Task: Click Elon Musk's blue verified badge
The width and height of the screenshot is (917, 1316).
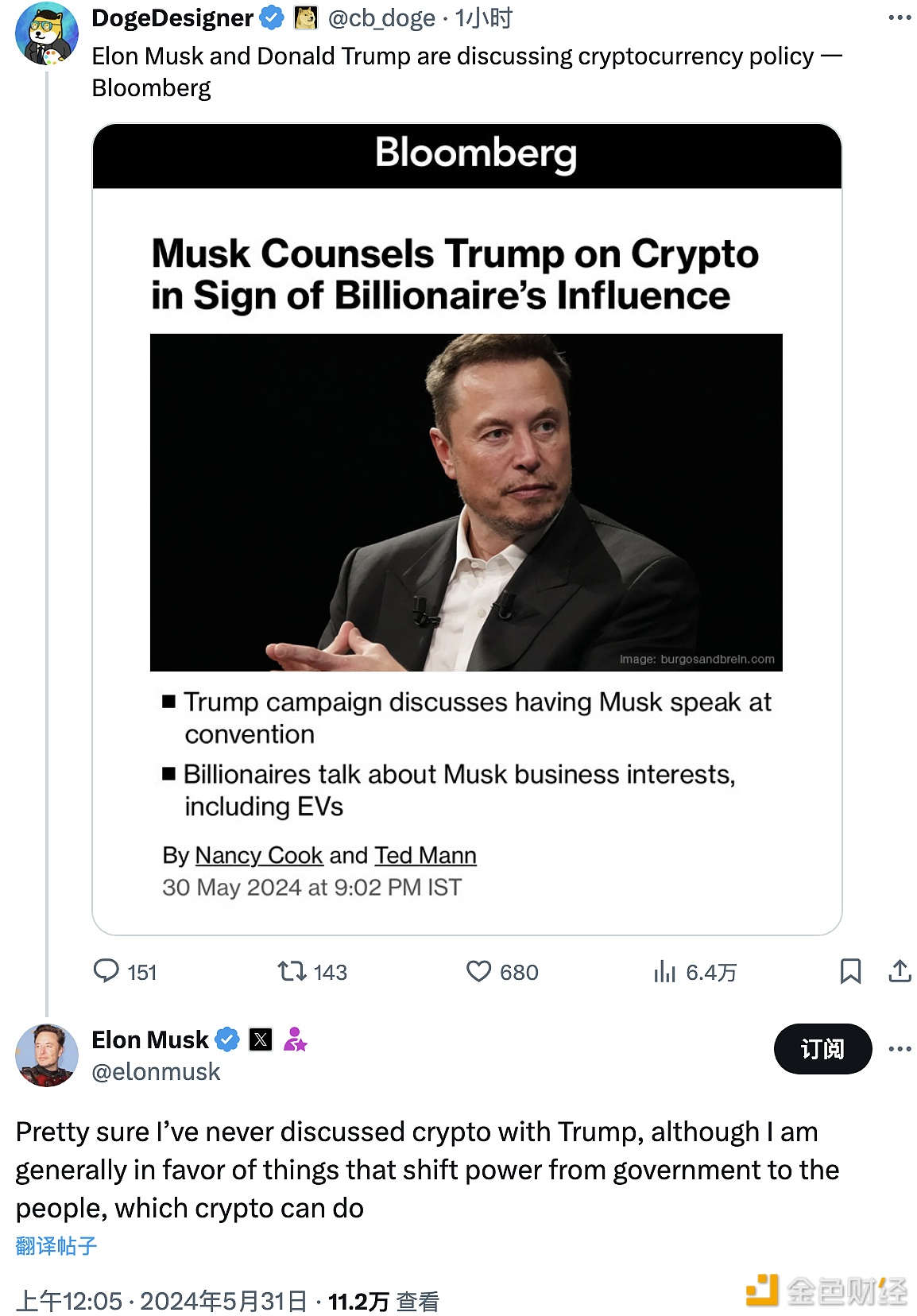Action: (x=228, y=1039)
